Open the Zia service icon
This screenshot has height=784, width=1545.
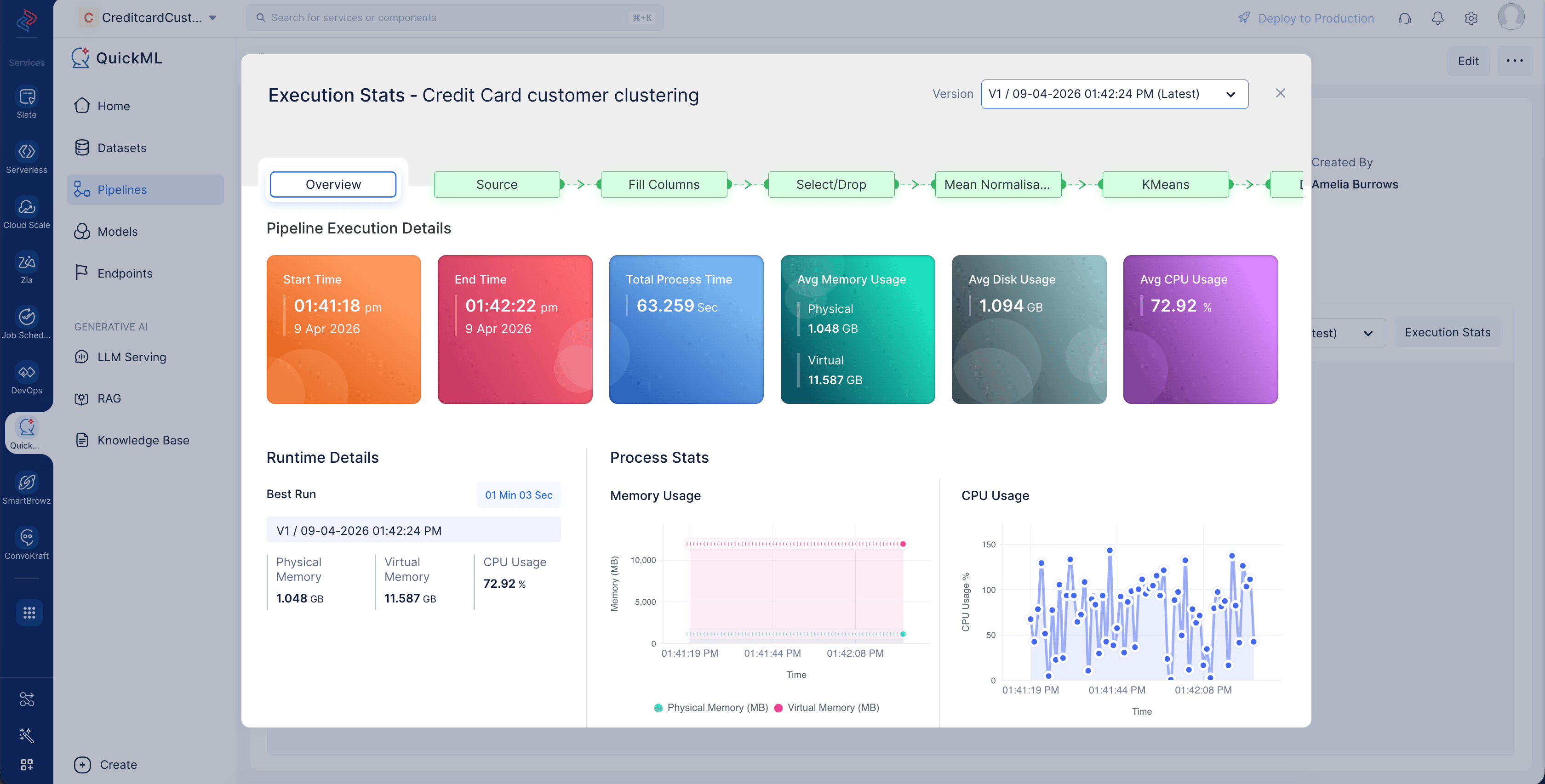point(26,268)
